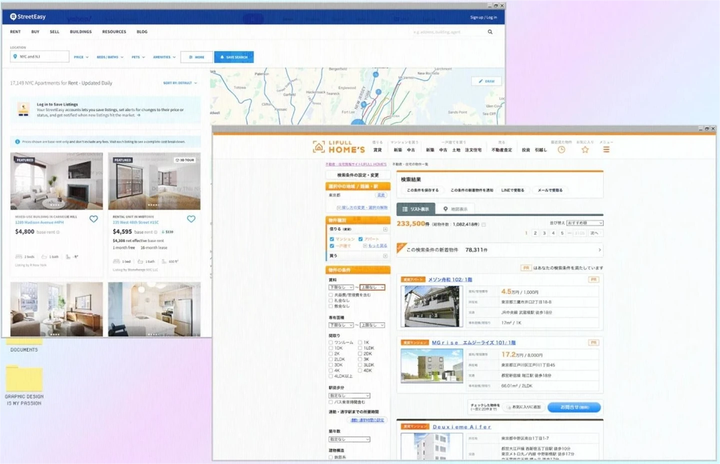Open the BUY menu on StreetEasy
720x464 pixels.
[35, 32]
